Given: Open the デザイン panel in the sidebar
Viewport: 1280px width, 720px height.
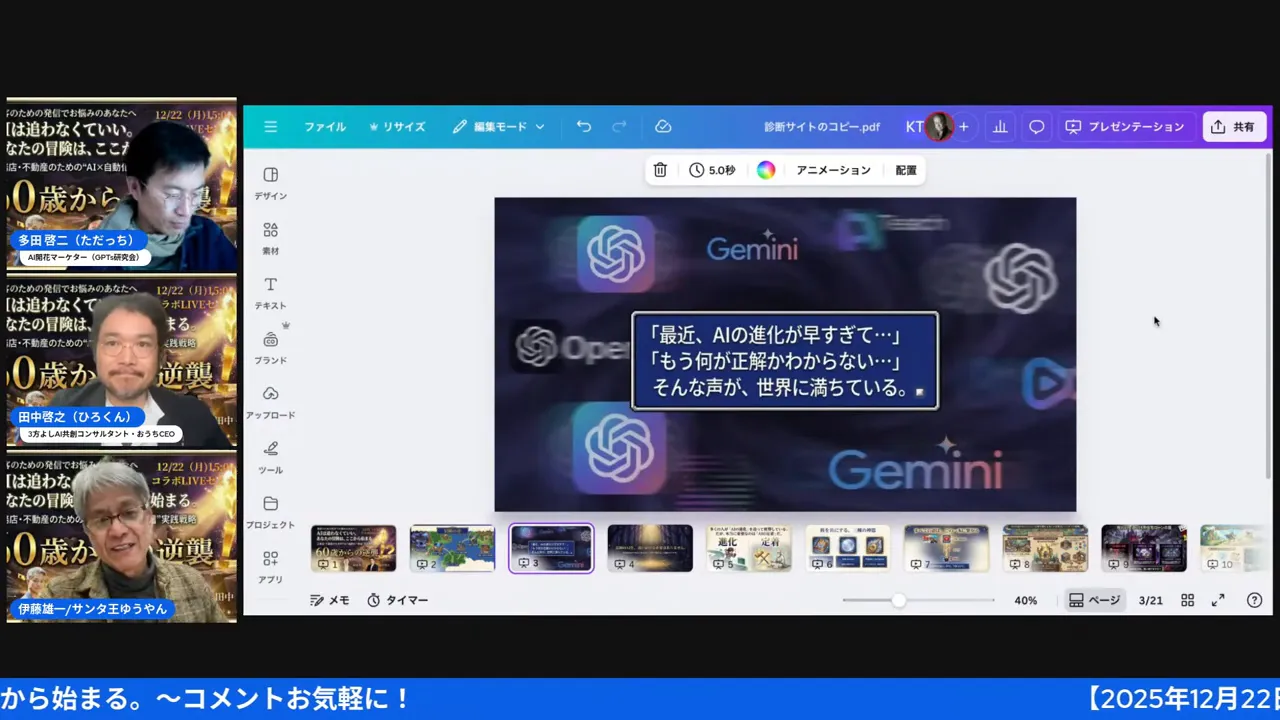Looking at the screenshot, I should click(x=270, y=180).
